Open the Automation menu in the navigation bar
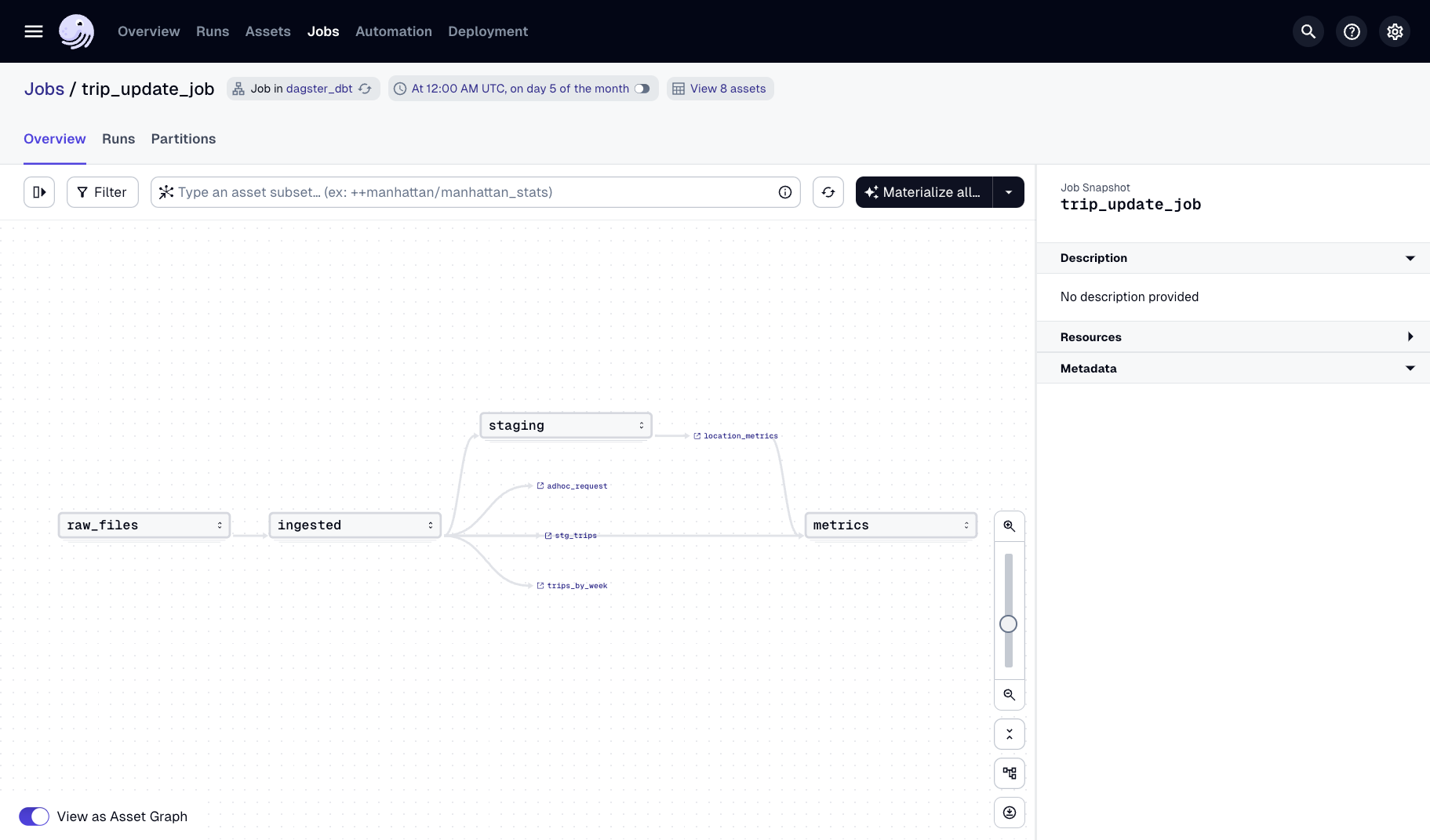The height and width of the screenshot is (840, 1430). (394, 31)
